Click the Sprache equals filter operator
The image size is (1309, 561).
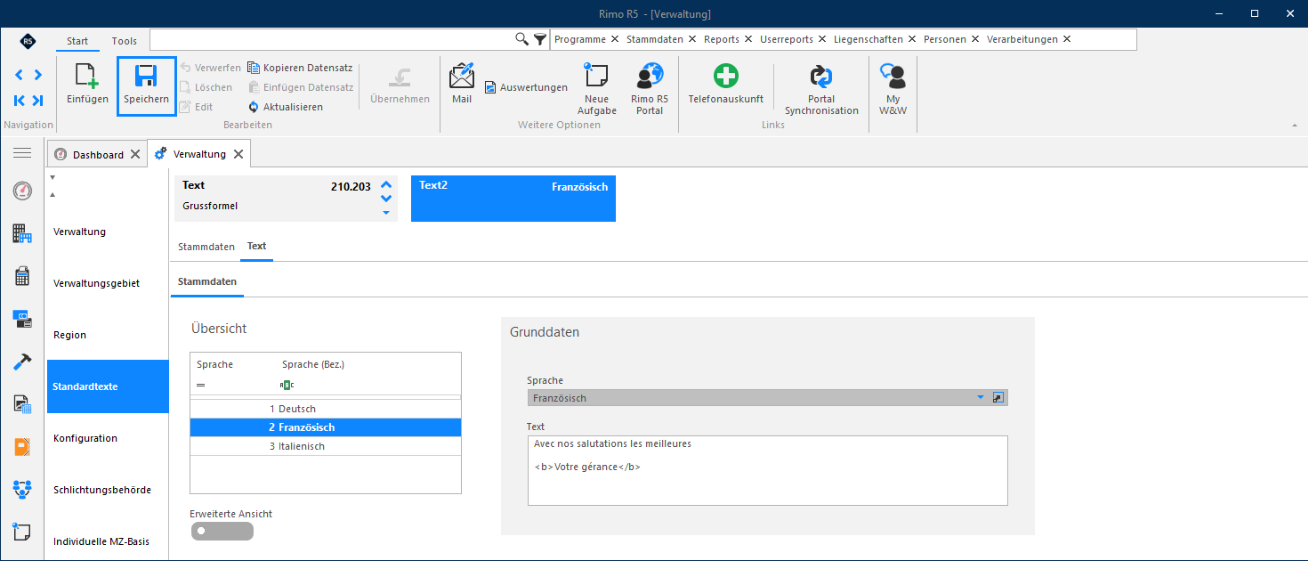pos(201,385)
